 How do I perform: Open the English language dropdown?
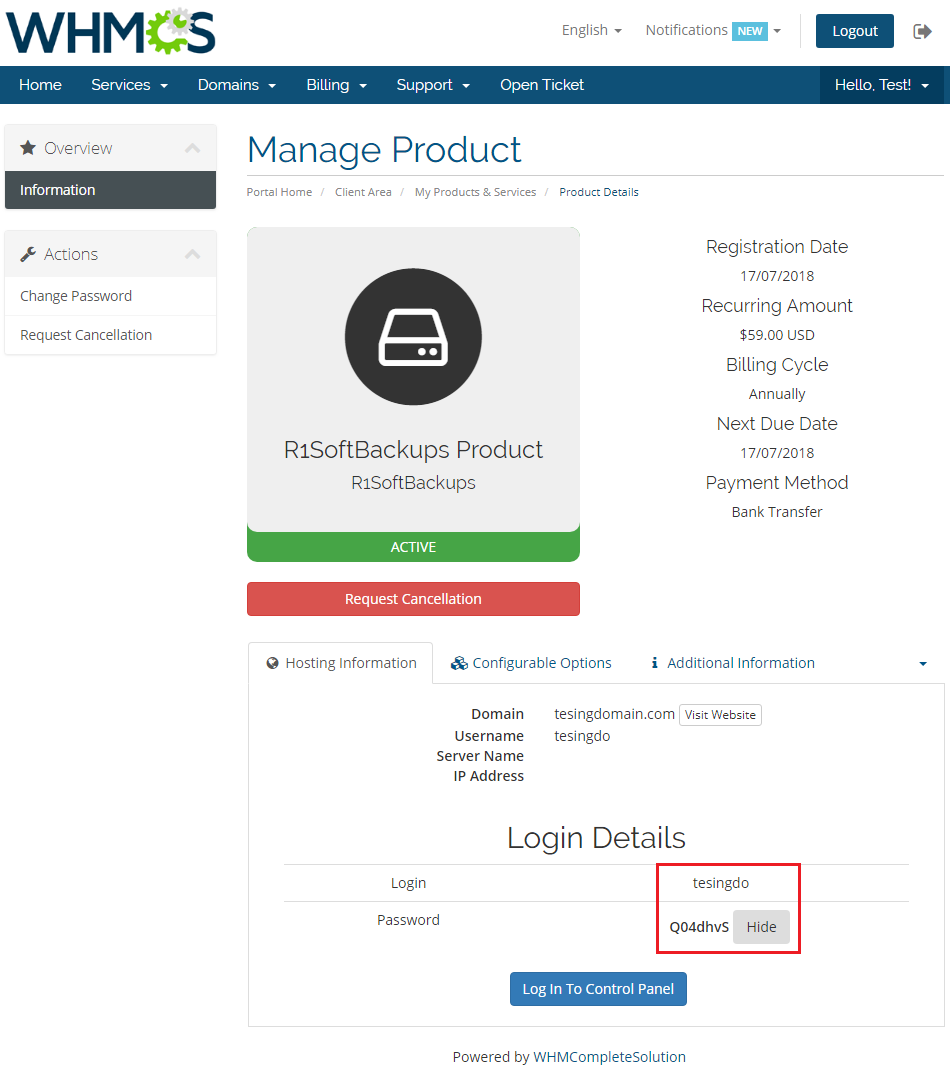[x=592, y=30]
